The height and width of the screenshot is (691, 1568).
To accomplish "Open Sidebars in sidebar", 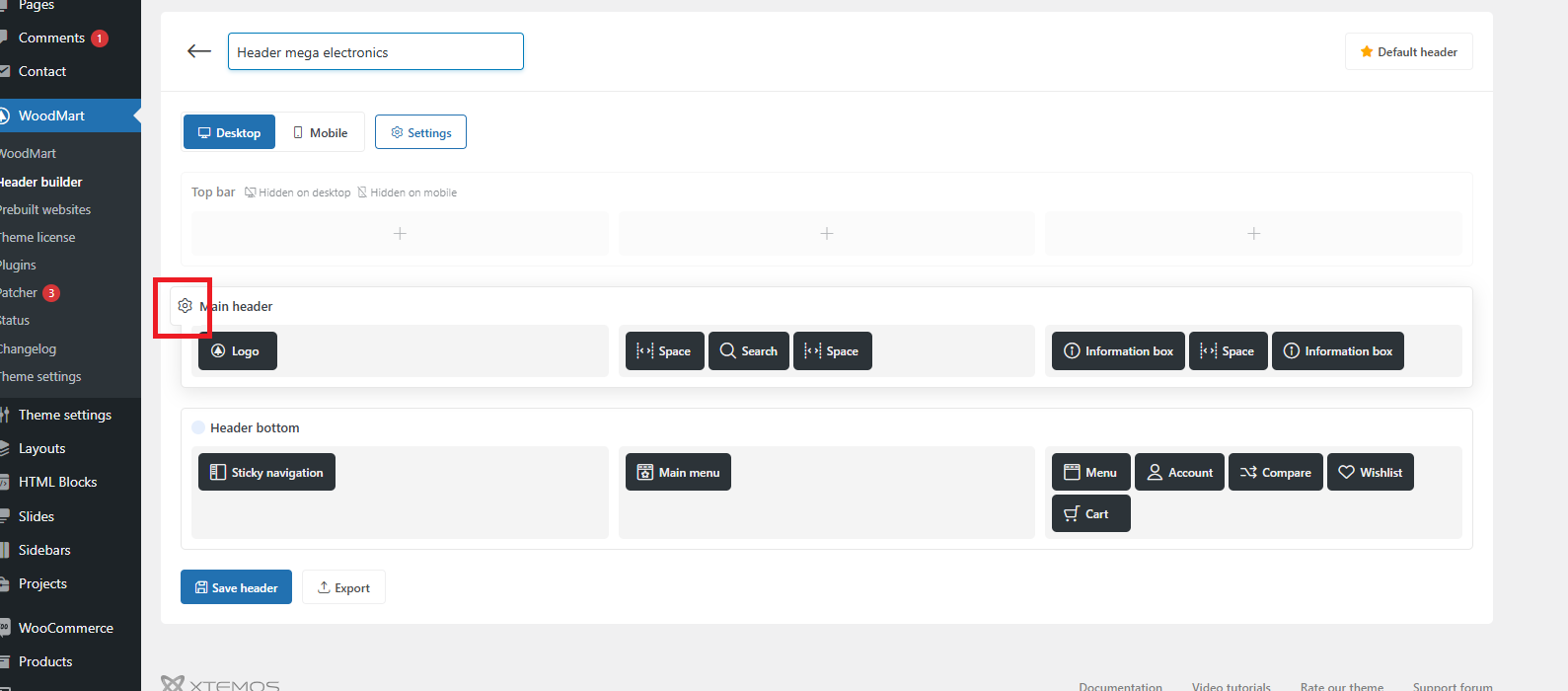I will [44, 550].
